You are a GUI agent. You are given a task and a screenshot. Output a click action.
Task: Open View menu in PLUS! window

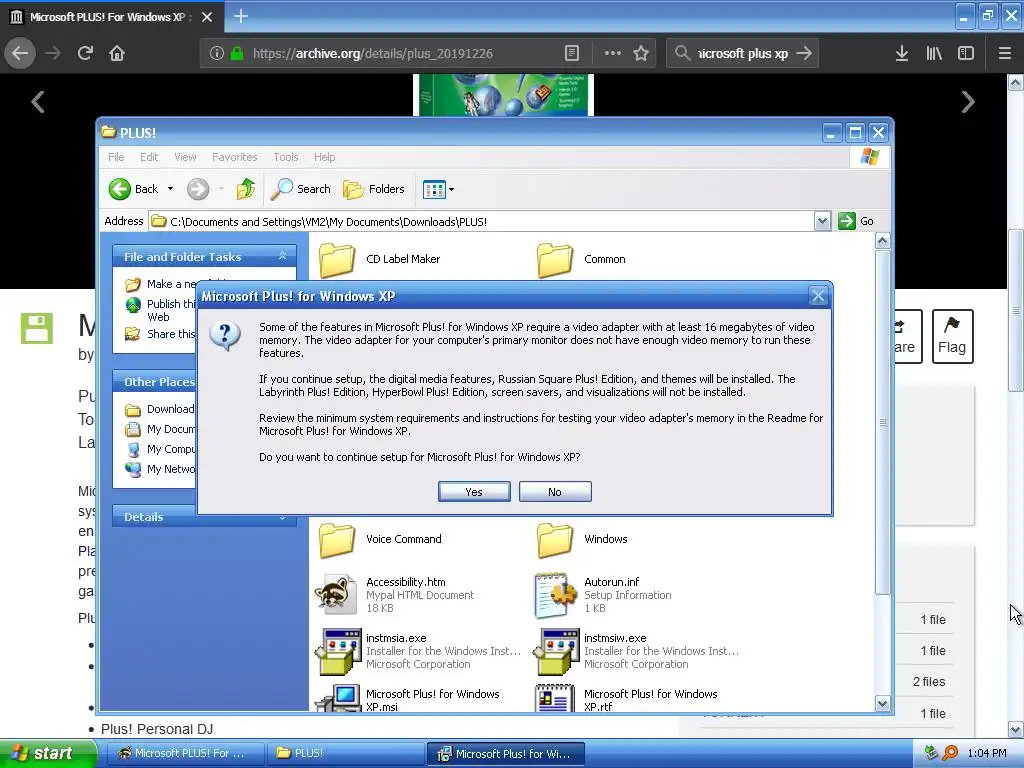(x=185, y=157)
